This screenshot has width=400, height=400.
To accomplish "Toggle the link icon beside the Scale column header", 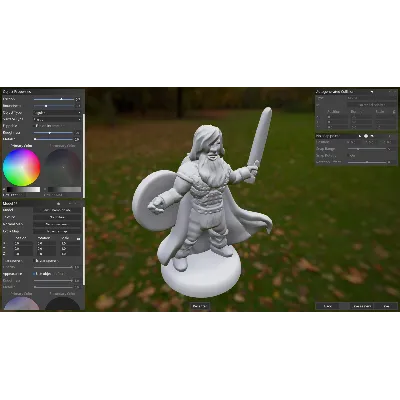I will [79, 239].
